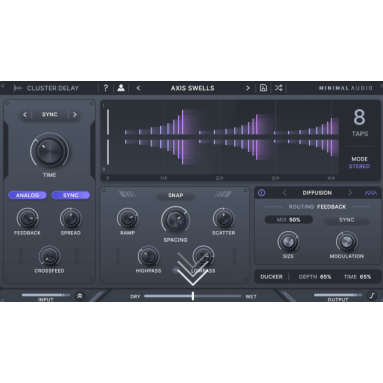
Task: Toggle the SYNC button in Diffusion panel
Action: coord(347,220)
